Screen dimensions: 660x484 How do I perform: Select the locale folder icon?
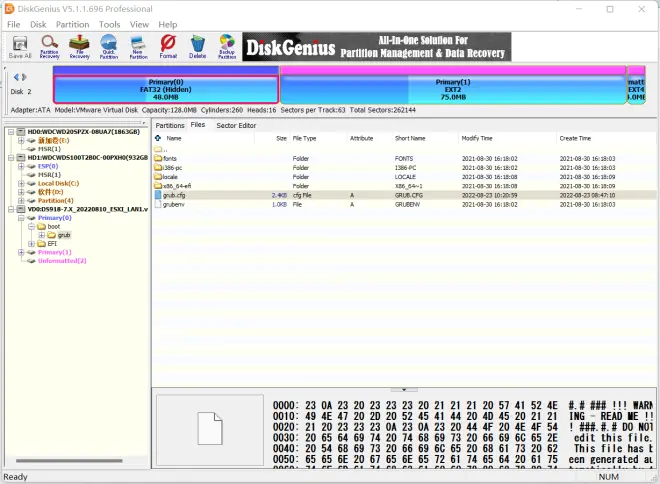[158, 177]
